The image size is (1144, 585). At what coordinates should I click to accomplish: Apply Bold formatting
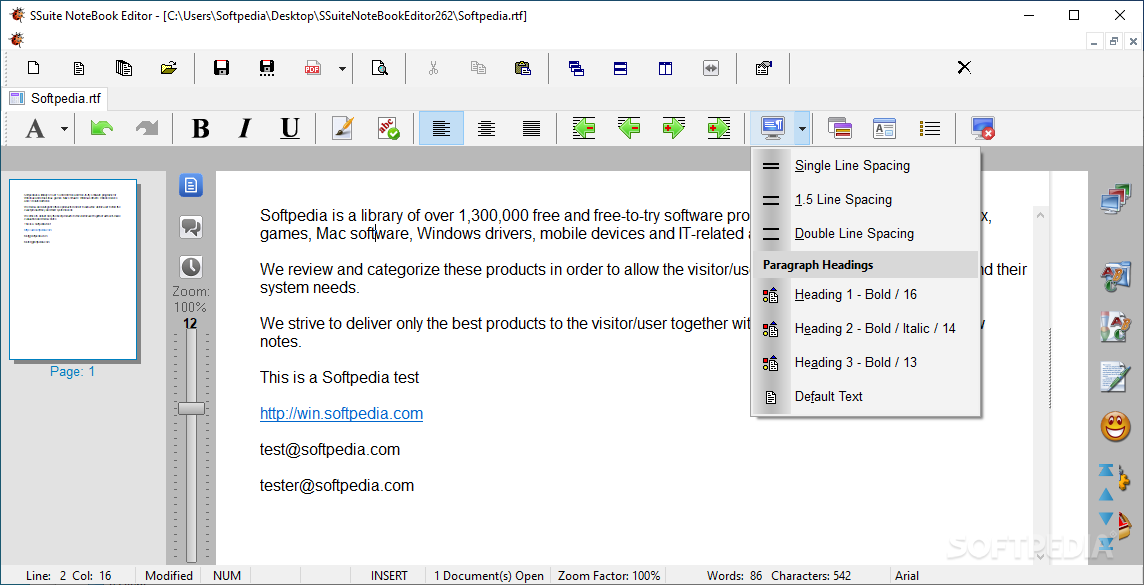click(200, 128)
